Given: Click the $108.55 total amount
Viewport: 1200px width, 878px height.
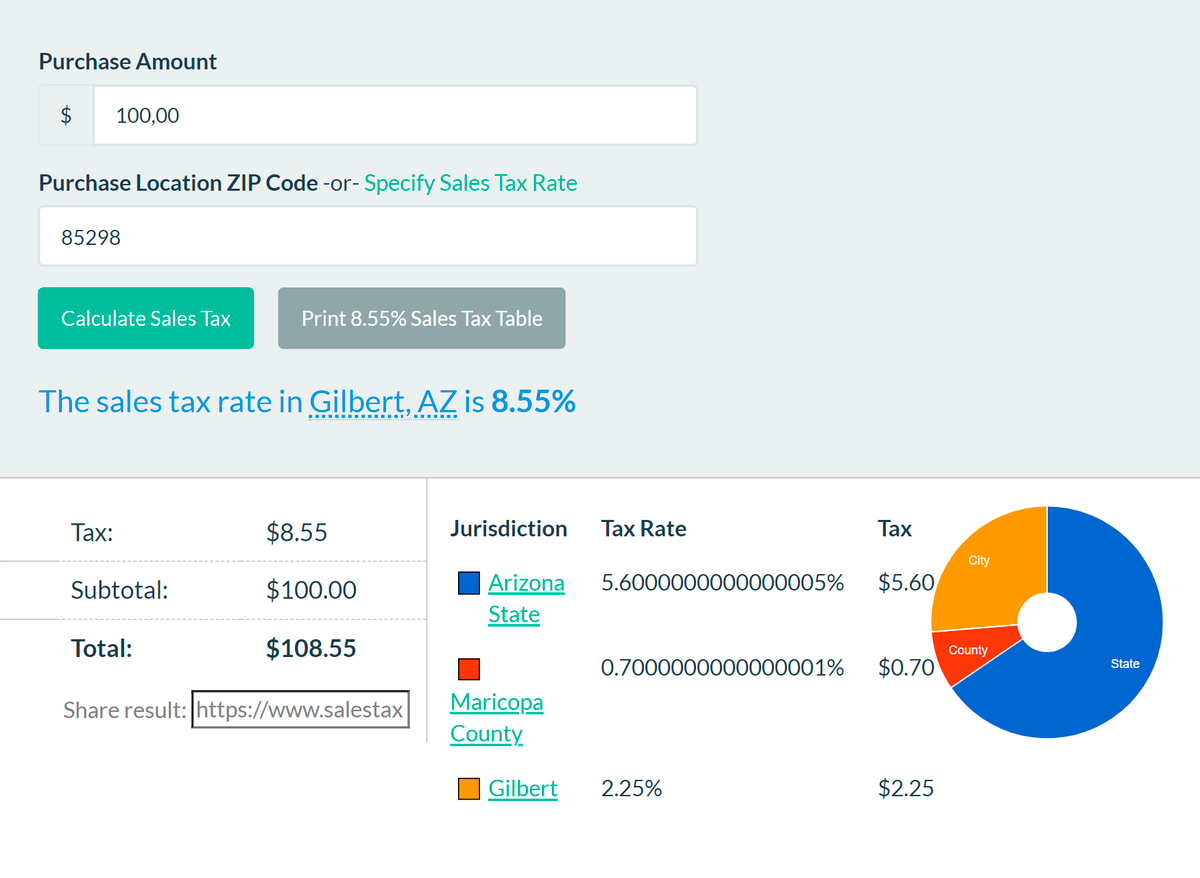Looking at the screenshot, I should click(x=311, y=648).
